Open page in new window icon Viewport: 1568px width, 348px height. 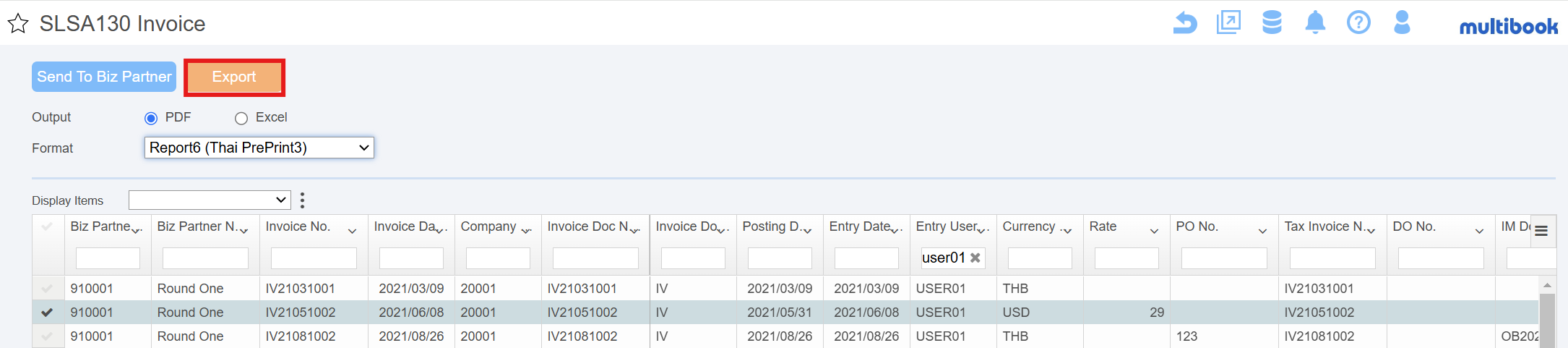(x=1228, y=22)
